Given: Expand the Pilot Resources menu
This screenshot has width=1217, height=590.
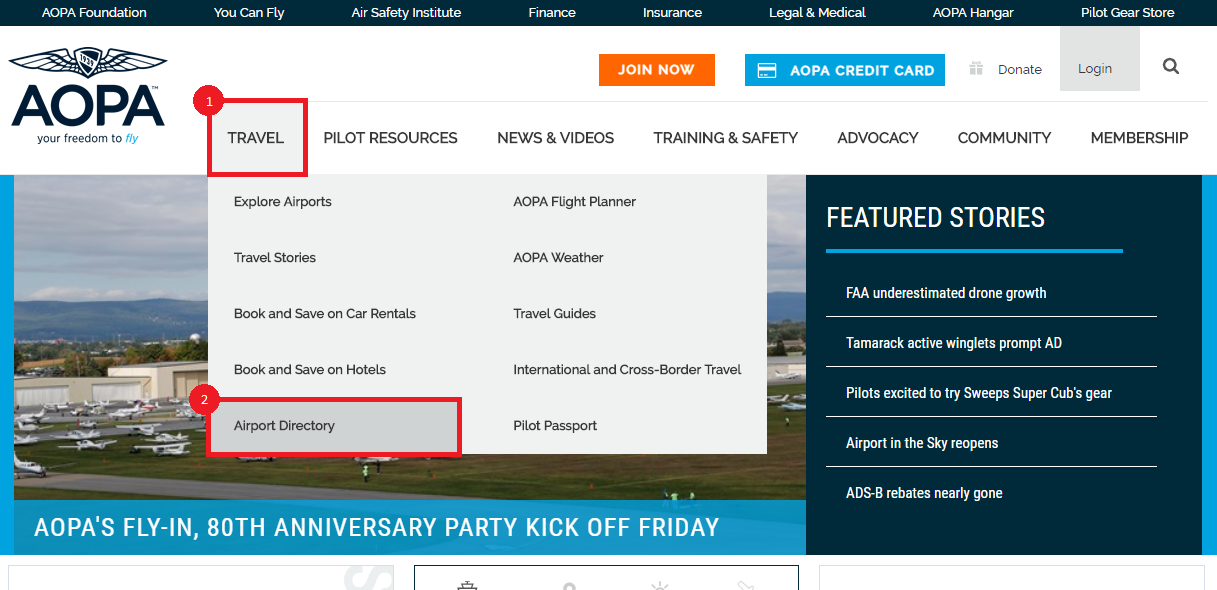Looking at the screenshot, I should [390, 138].
